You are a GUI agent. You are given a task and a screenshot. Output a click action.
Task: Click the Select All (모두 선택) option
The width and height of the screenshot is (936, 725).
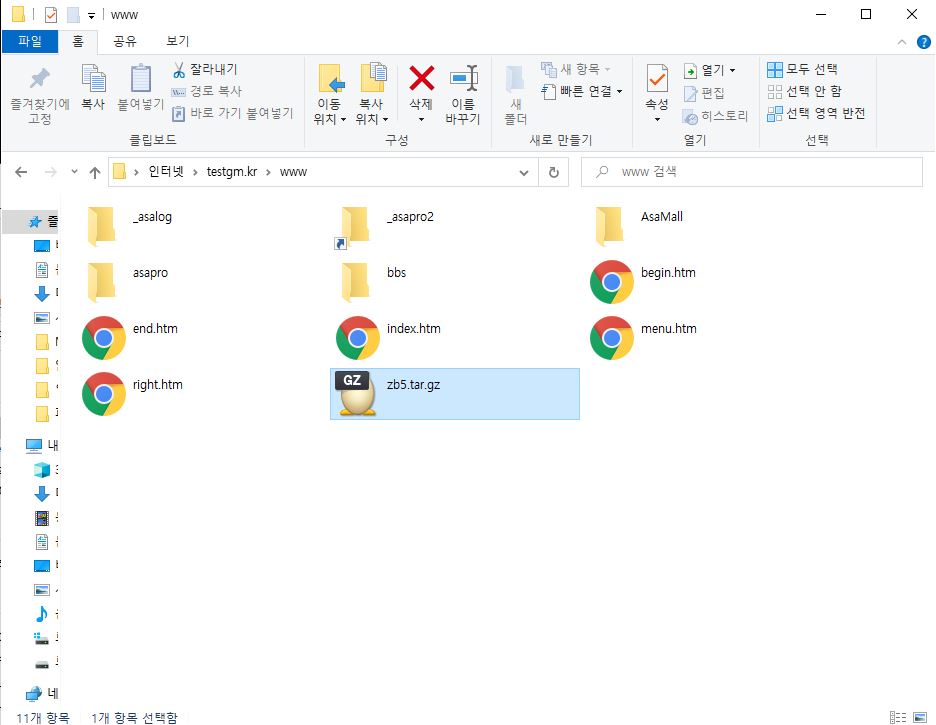click(803, 70)
